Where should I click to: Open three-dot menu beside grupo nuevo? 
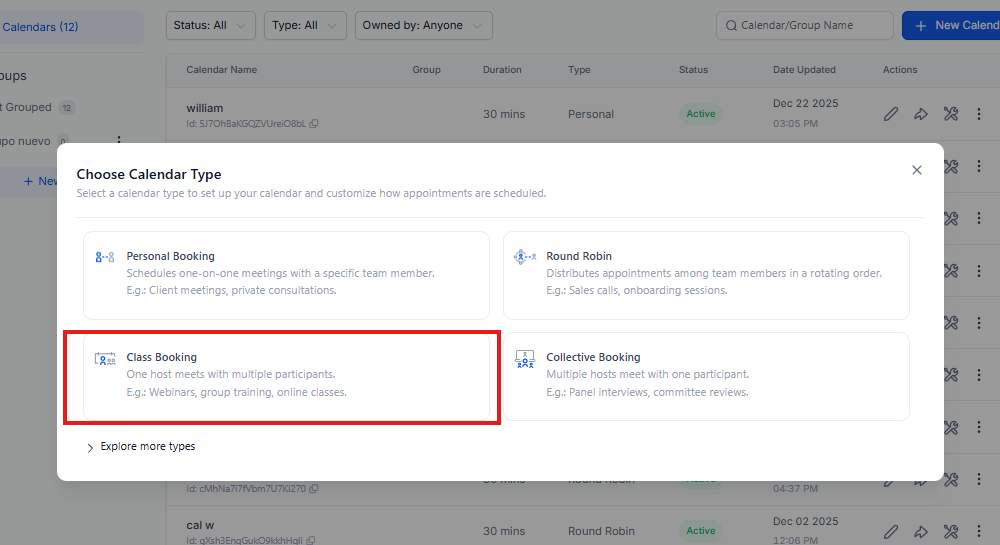(x=119, y=142)
